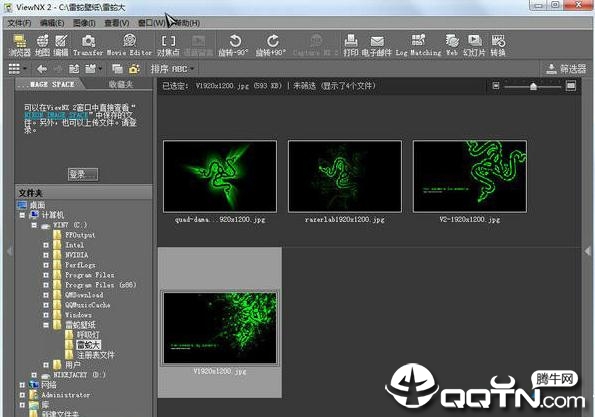Expand the 用户 folder node
The image size is (595, 417).
point(46,365)
